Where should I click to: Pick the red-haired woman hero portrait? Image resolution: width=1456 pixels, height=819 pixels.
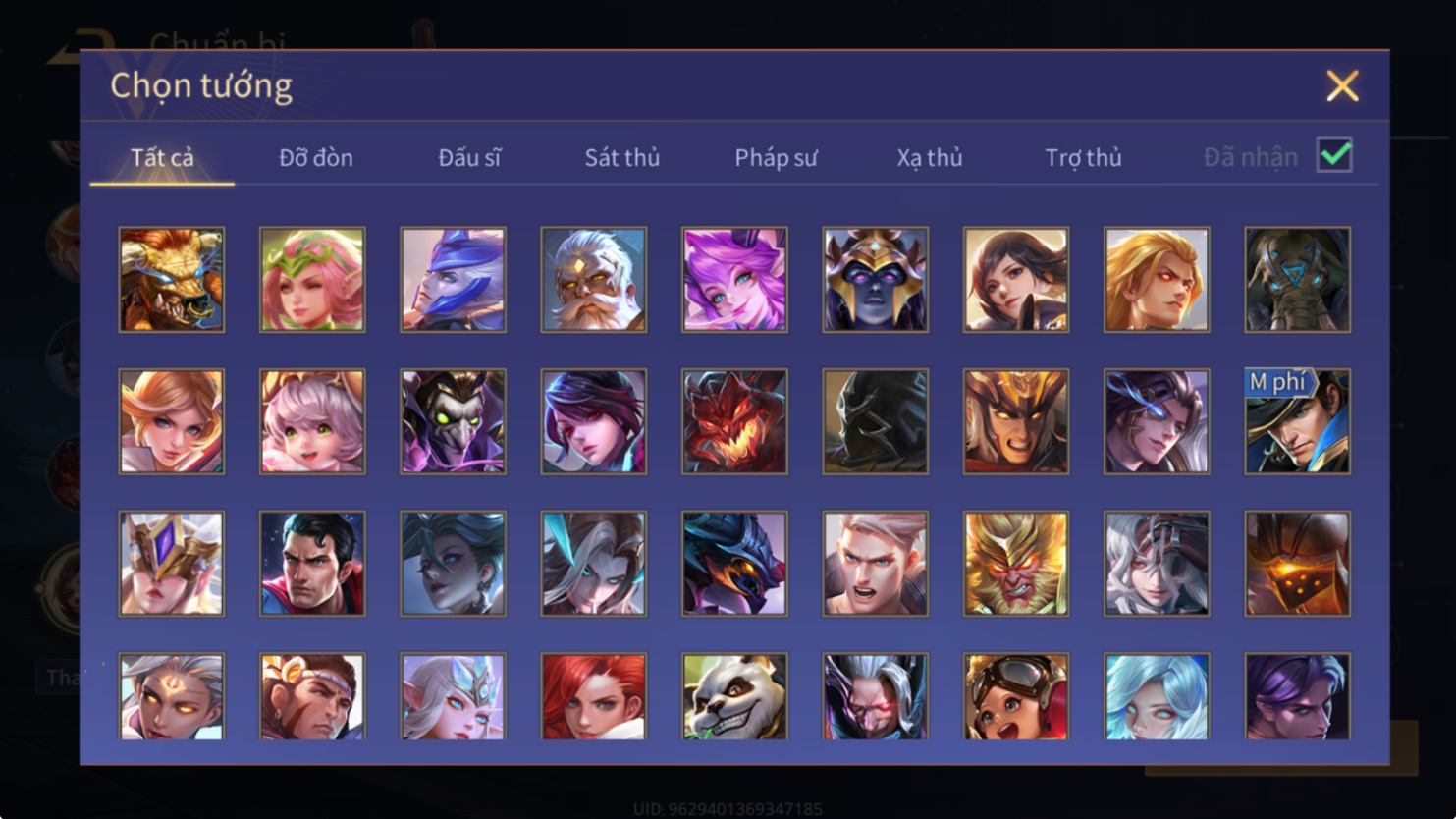[x=594, y=696]
